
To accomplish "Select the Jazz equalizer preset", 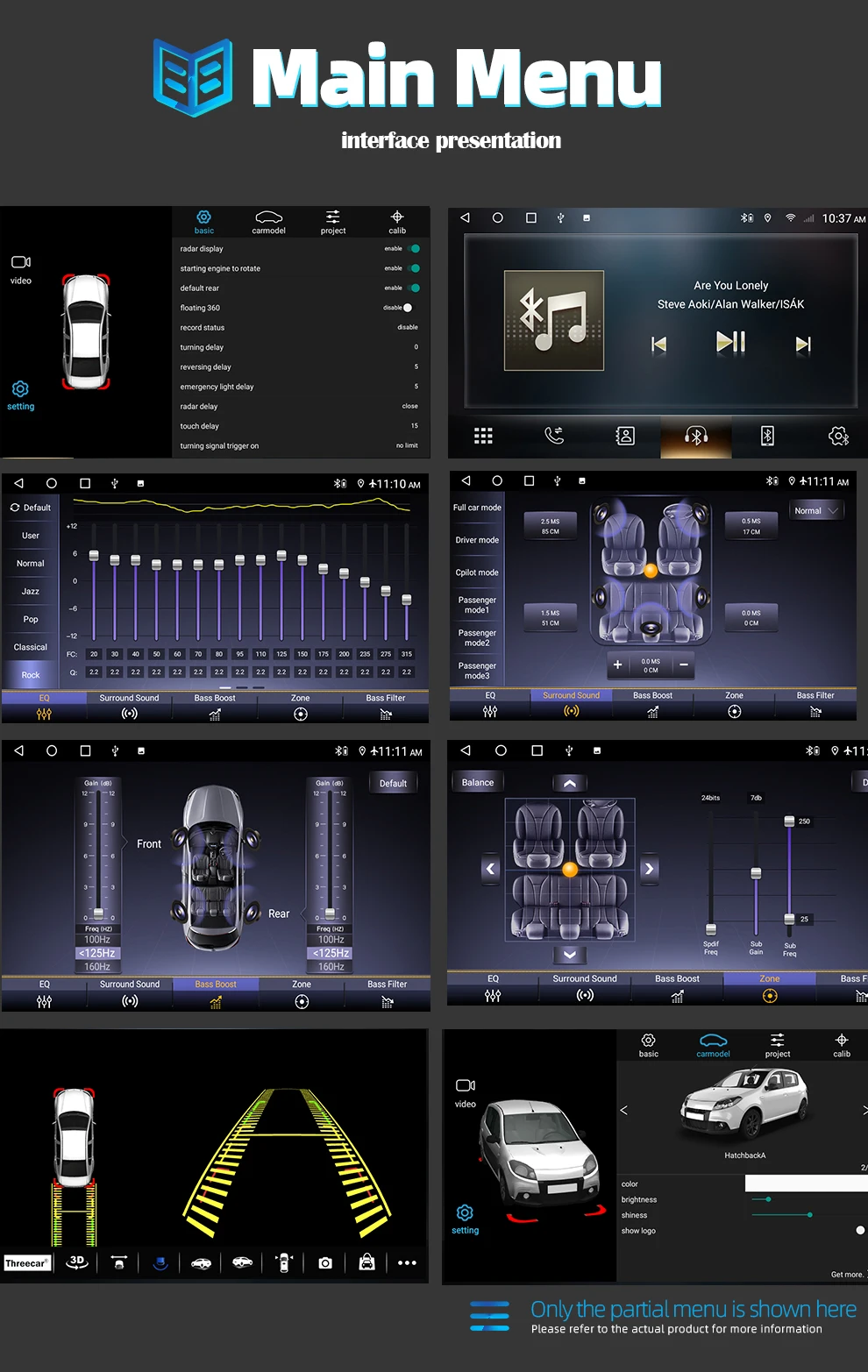I will tap(31, 591).
